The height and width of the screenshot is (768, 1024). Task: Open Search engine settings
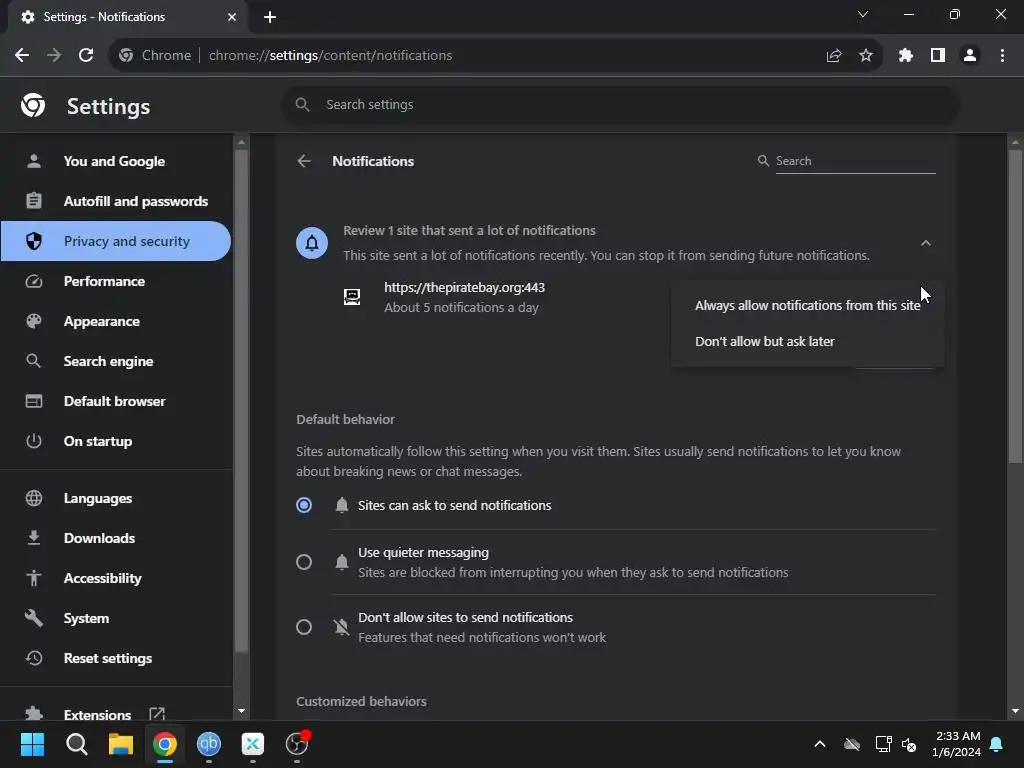tap(116, 361)
